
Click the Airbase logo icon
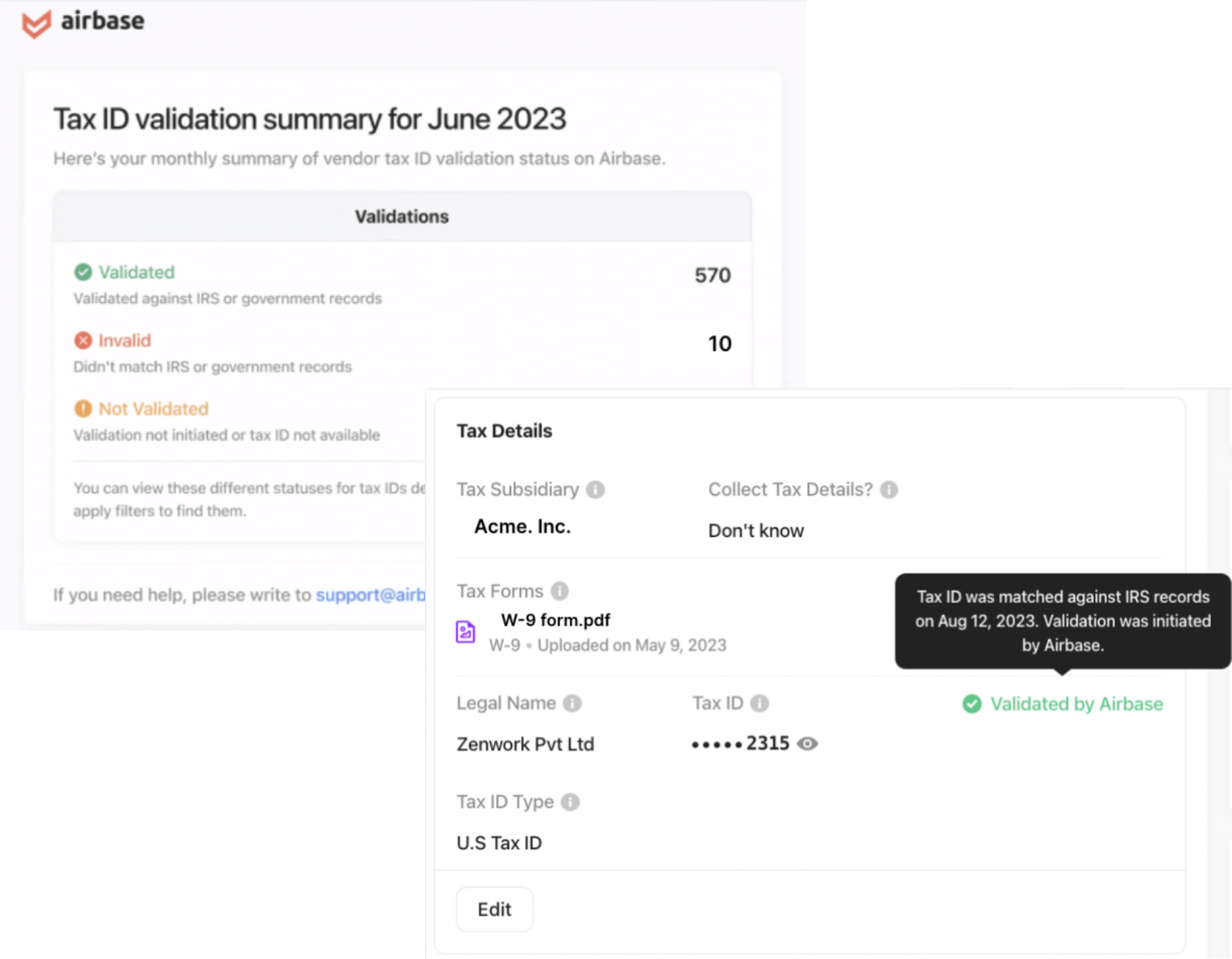pyautogui.click(x=36, y=23)
